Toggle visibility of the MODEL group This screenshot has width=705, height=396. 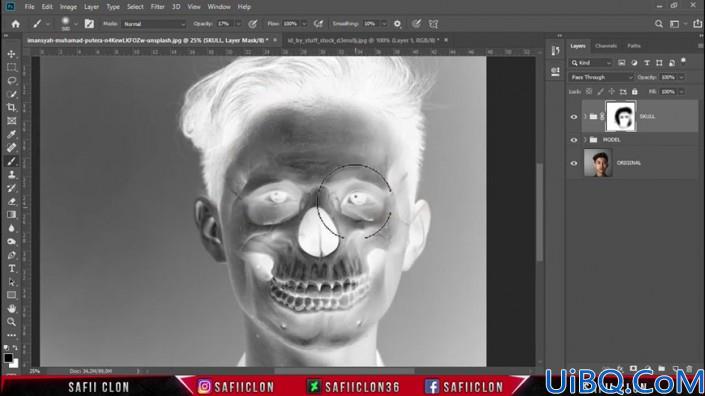coord(574,140)
